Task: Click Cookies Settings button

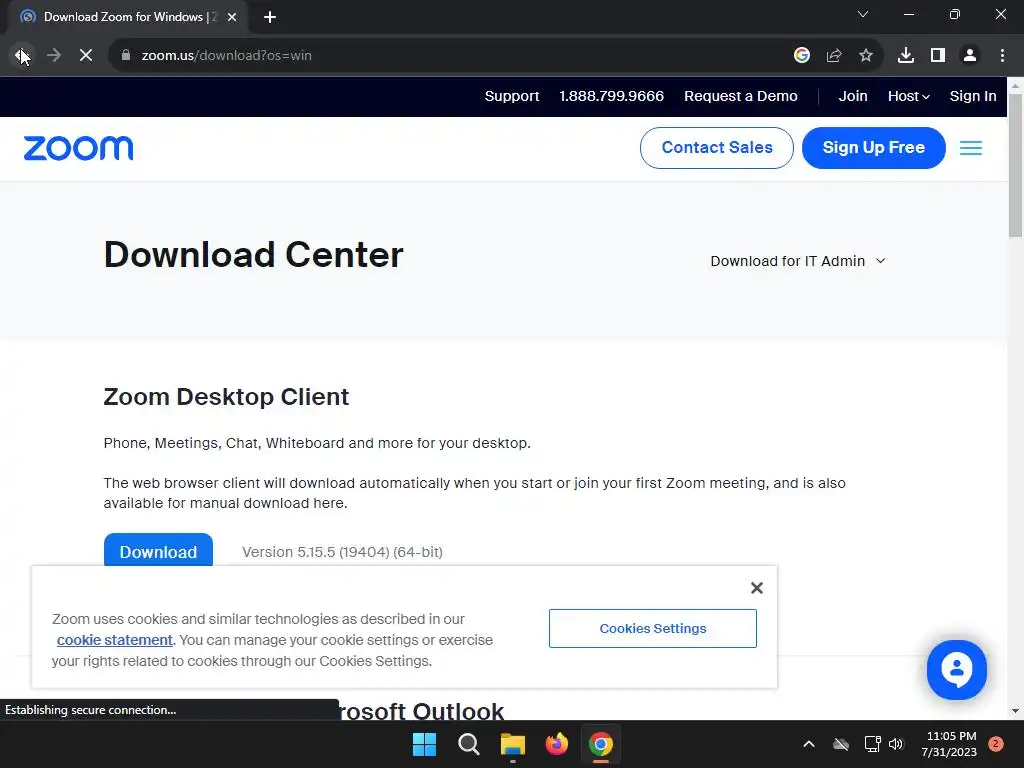Action: click(652, 628)
